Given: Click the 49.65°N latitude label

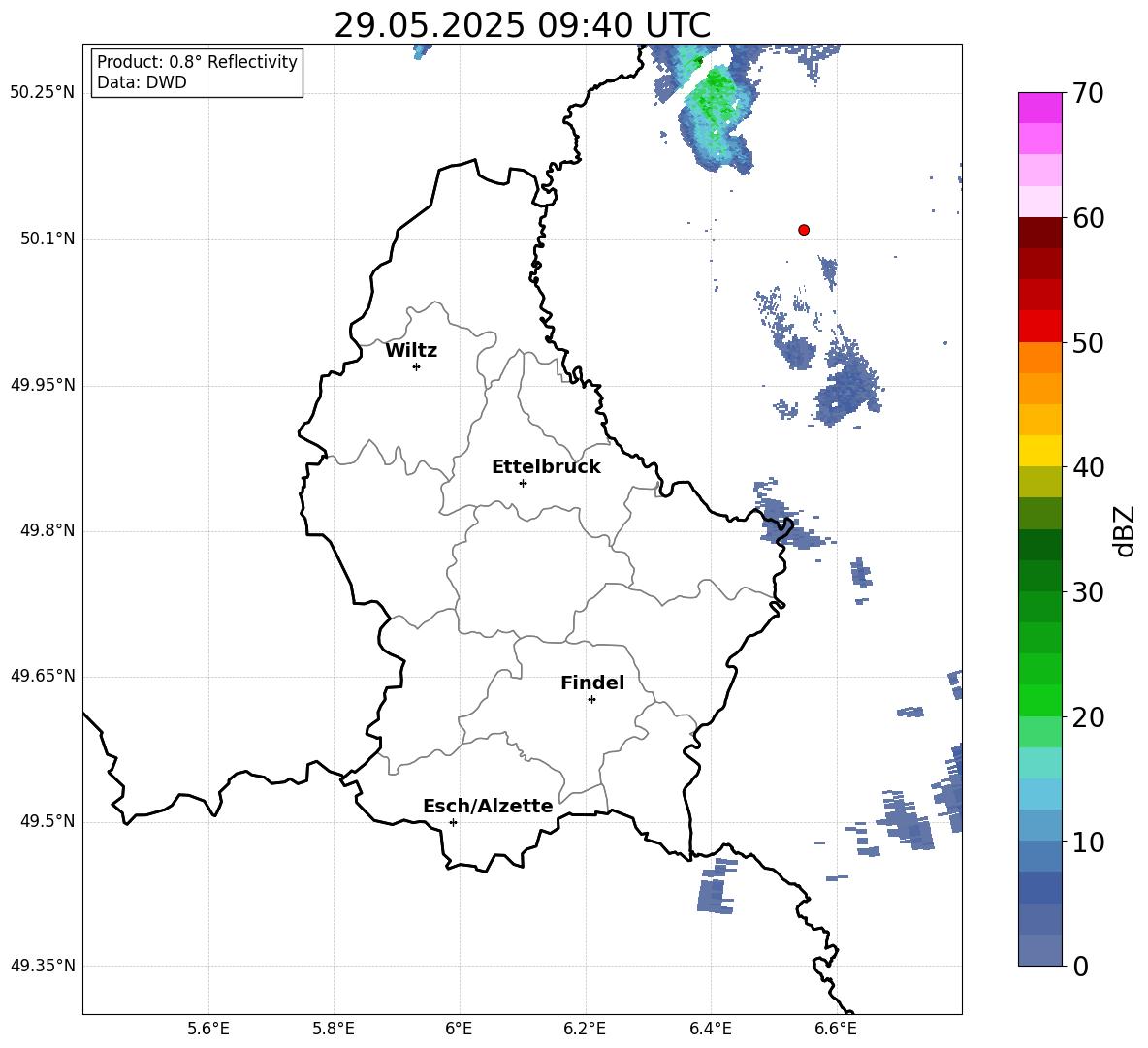Looking at the screenshot, I should 43,676.
